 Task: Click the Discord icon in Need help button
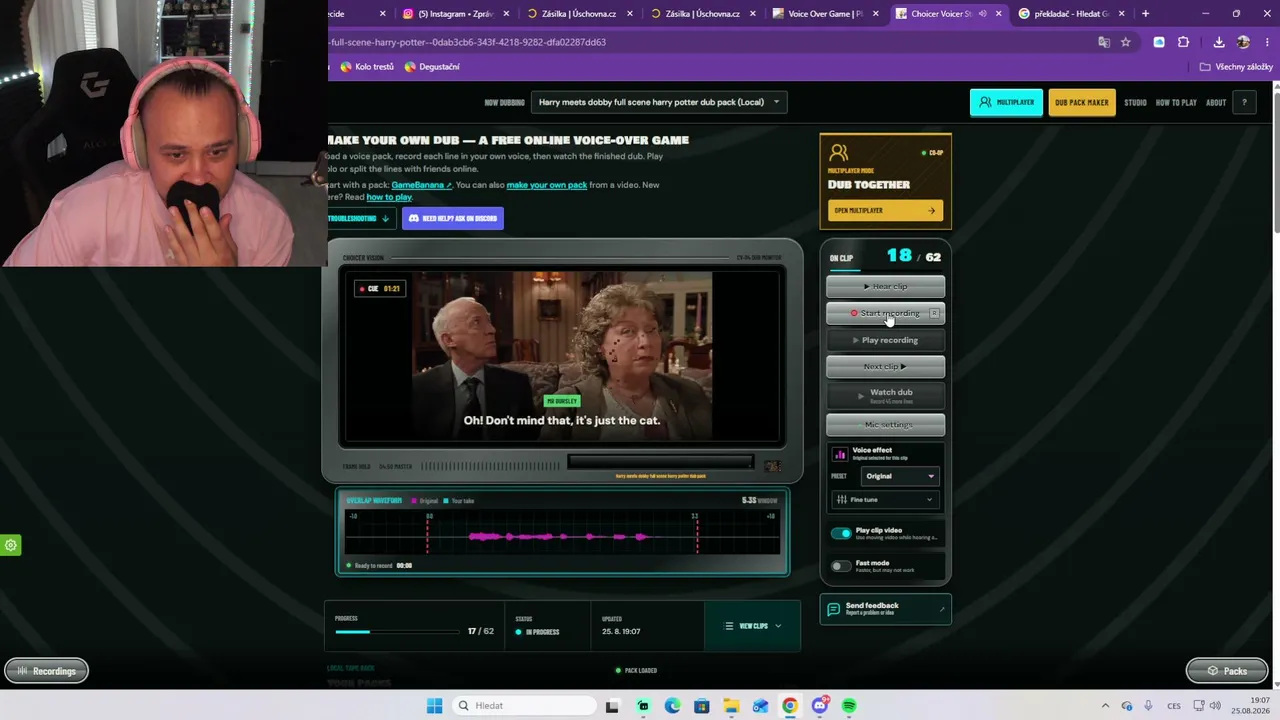[414, 218]
